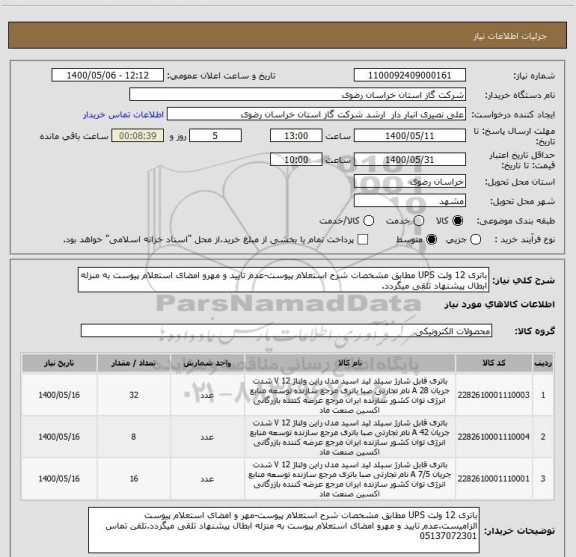Click the response deadline date 1400/05/11

click(410, 136)
